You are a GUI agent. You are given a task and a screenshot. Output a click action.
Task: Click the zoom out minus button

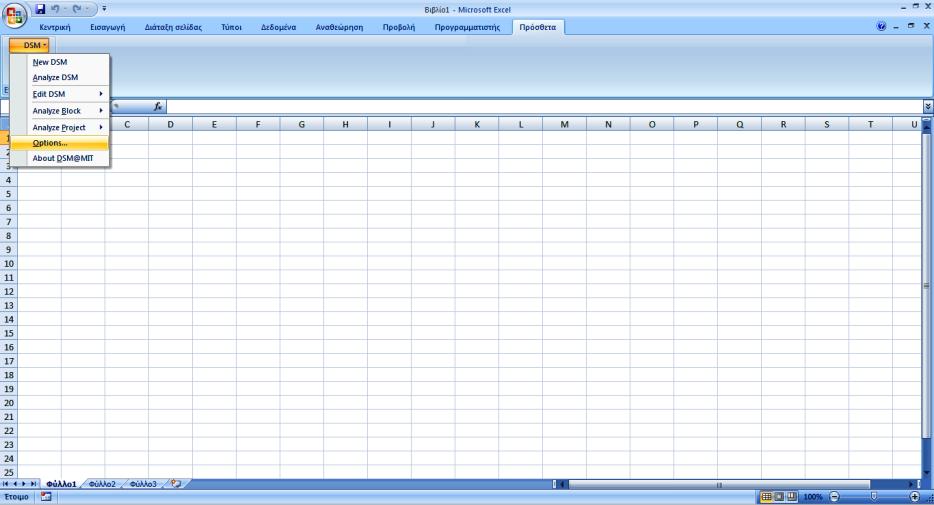(x=835, y=497)
